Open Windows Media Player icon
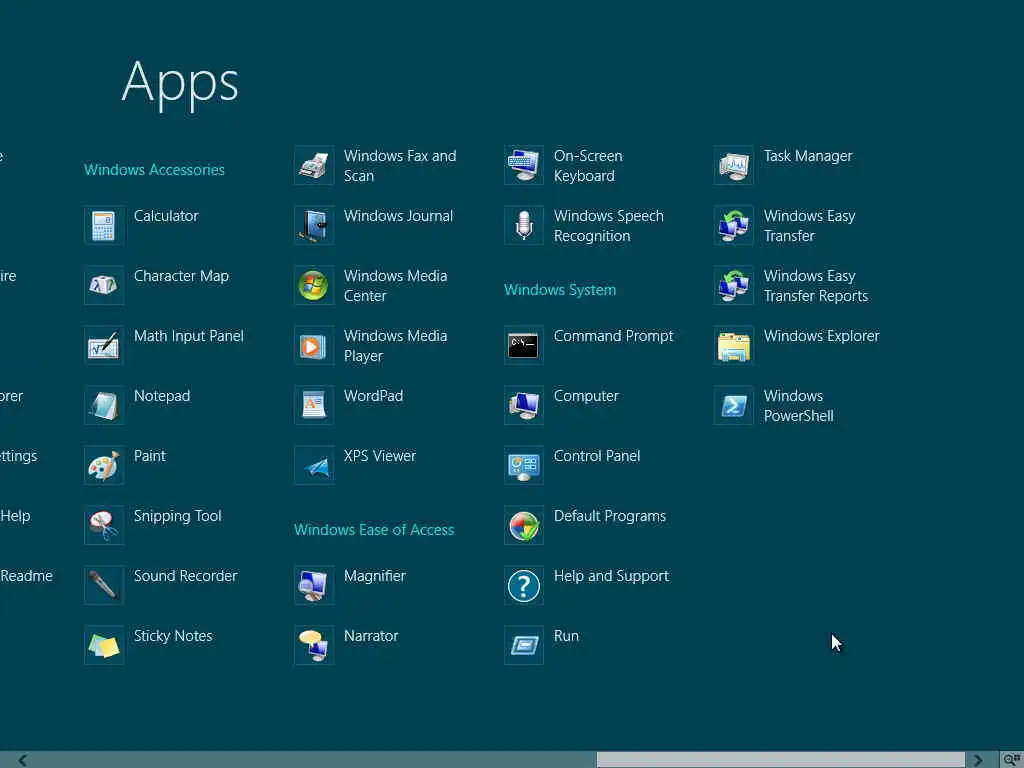The width and height of the screenshot is (1024, 768). (314, 345)
